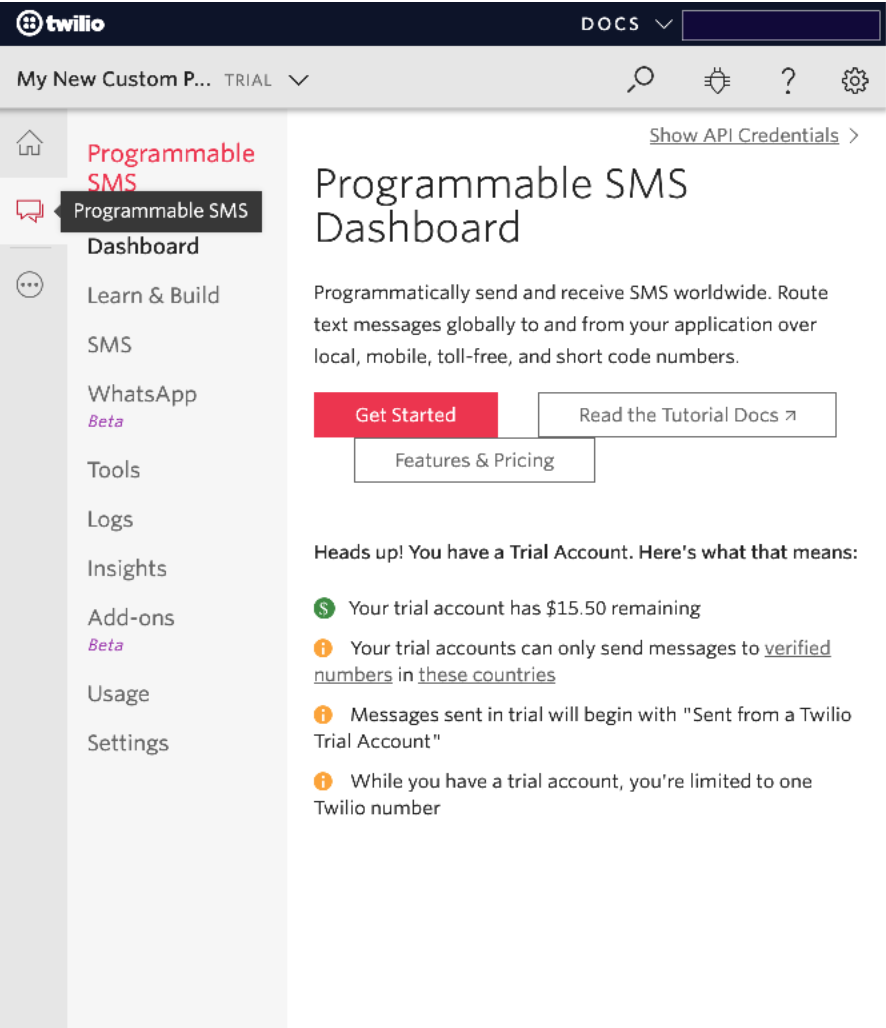Open account settings gear icon
Screen dimensions: 886x1028
click(x=855, y=79)
